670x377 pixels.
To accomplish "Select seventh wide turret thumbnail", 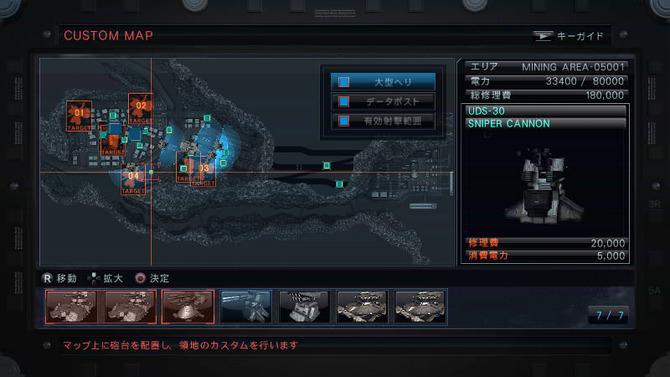I will 420,306.
